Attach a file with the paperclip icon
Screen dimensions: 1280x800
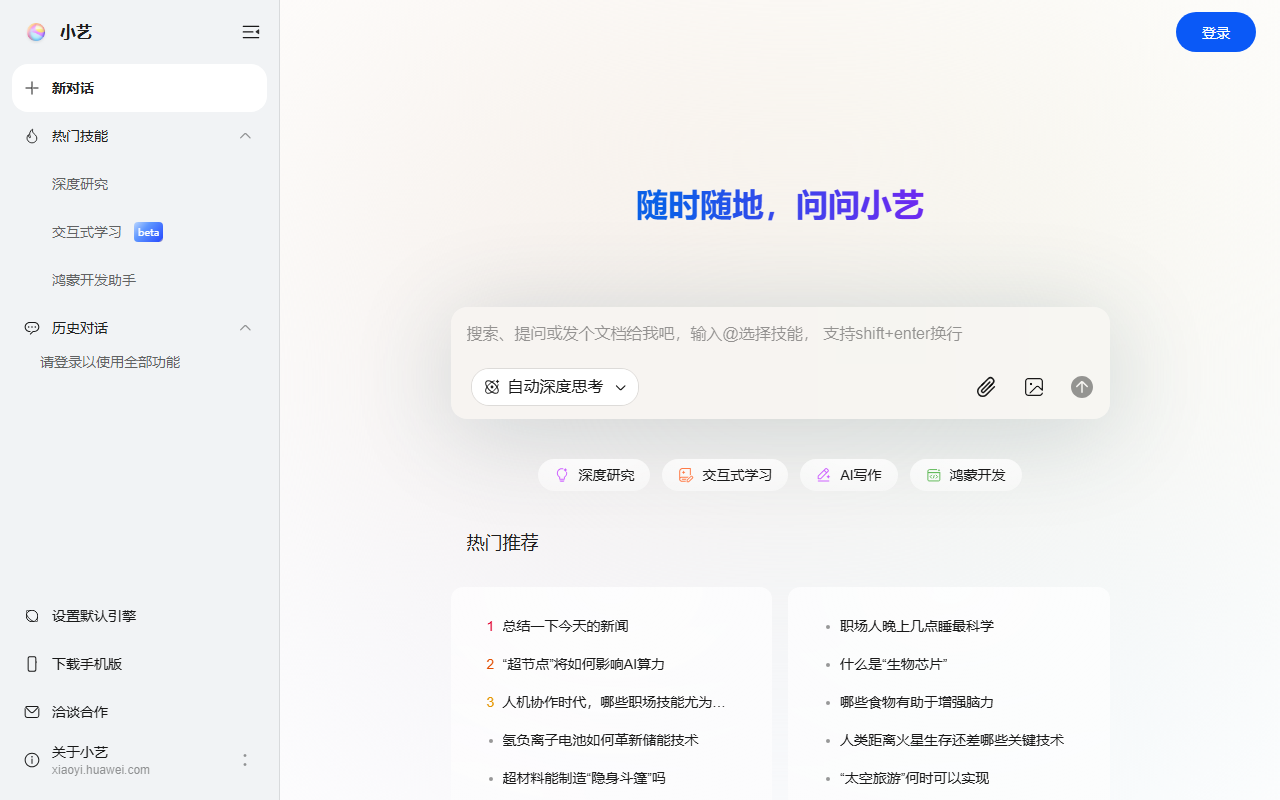(986, 387)
